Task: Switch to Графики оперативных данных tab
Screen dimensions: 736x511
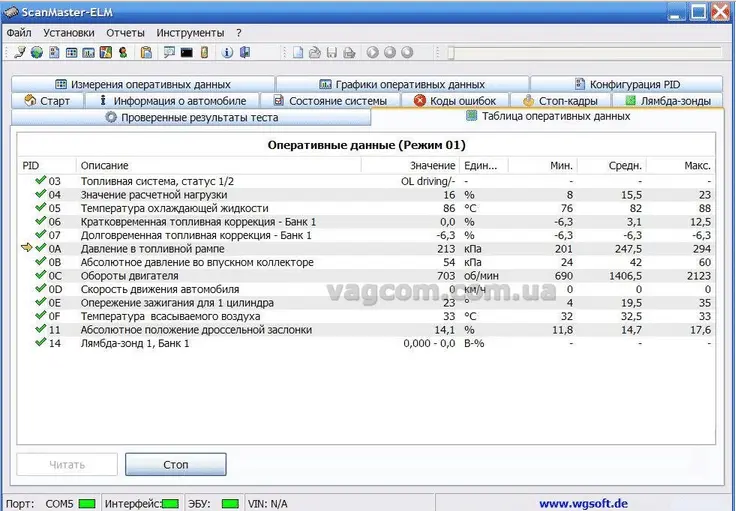Action: [x=402, y=84]
